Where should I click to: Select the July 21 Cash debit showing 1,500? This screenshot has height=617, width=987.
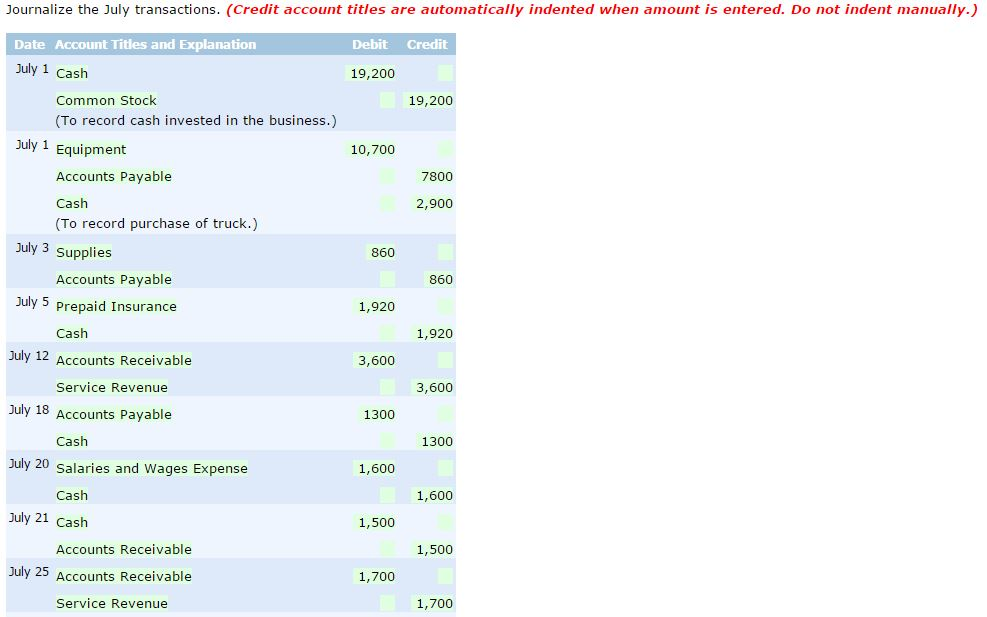pos(377,522)
